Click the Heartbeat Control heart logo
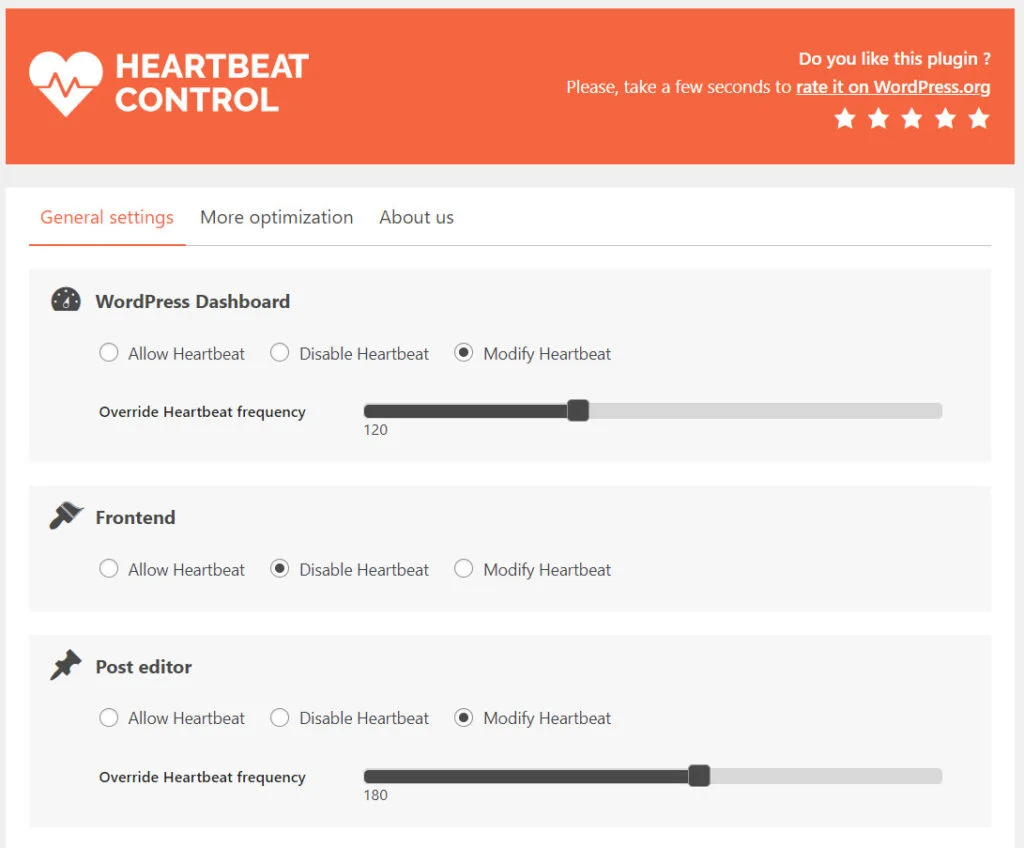 [66, 87]
